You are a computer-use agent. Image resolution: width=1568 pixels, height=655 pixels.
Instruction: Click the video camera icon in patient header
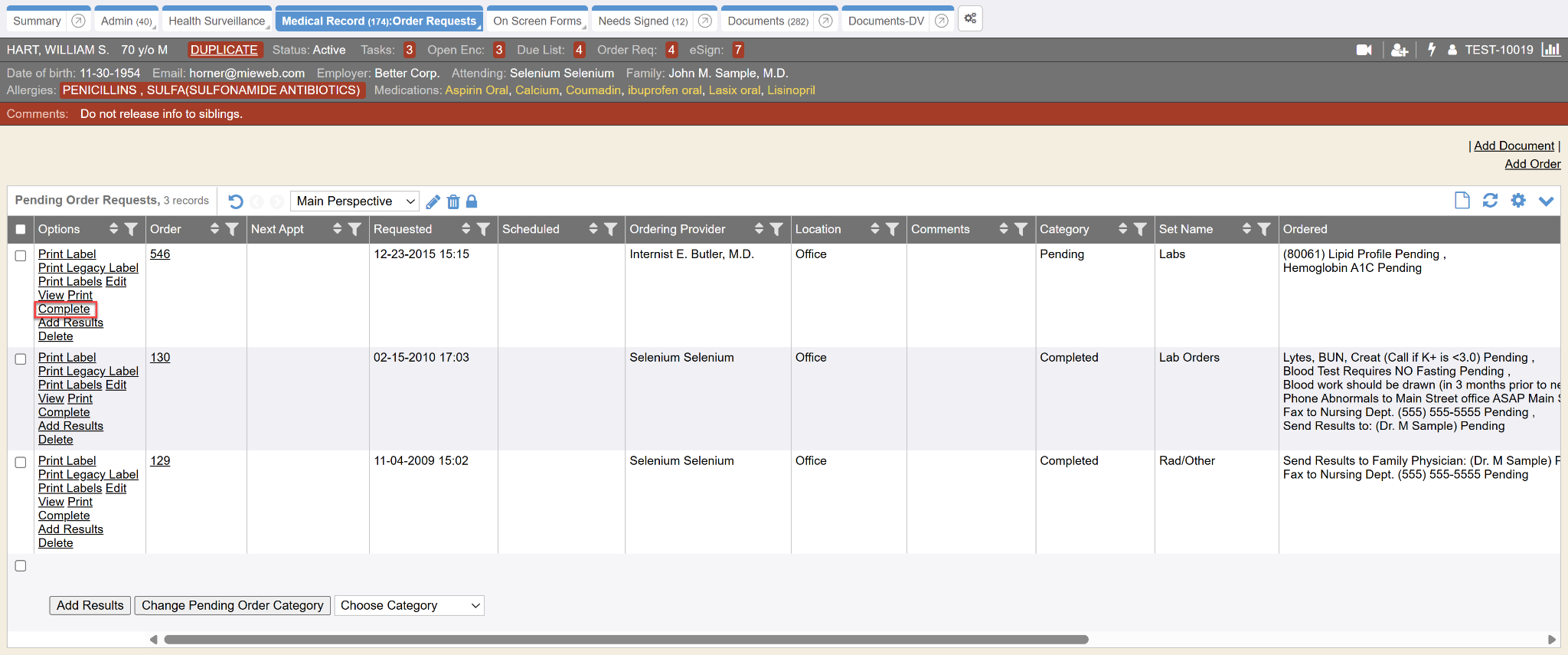[x=1364, y=50]
